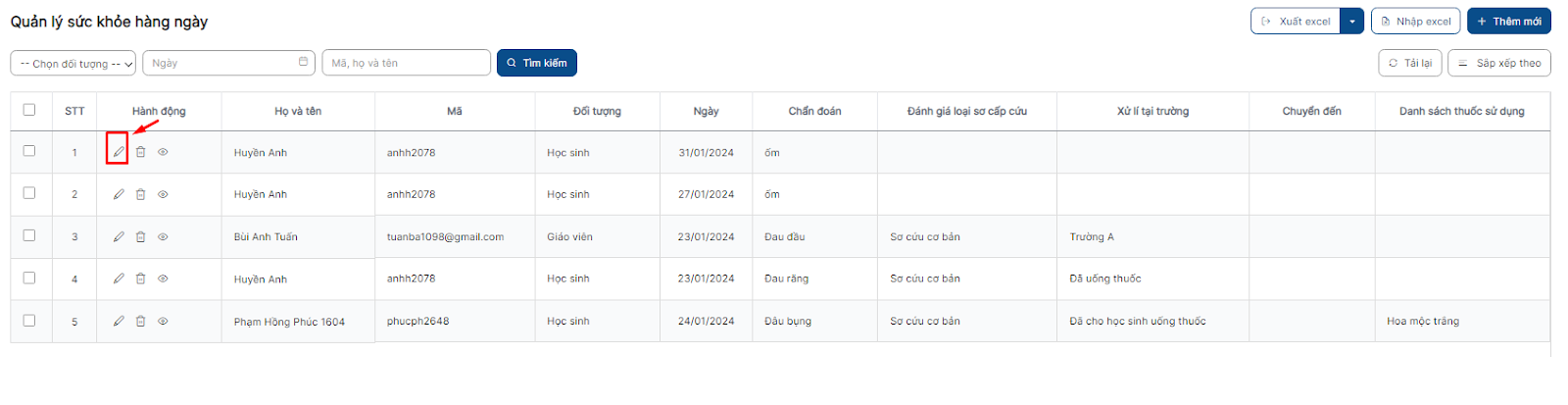Open the 'Chọn đối tượng' dropdown
Image resolution: width=1568 pixels, height=405 pixels.
click(x=73, y=63)
